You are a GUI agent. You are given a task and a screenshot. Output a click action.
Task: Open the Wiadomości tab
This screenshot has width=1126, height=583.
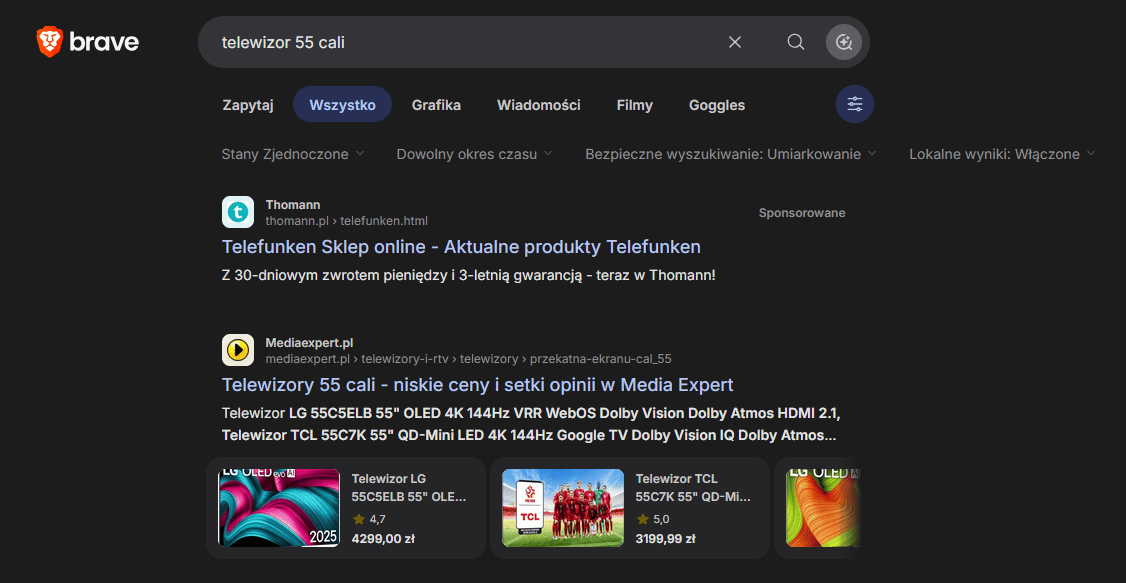[539, 105]
